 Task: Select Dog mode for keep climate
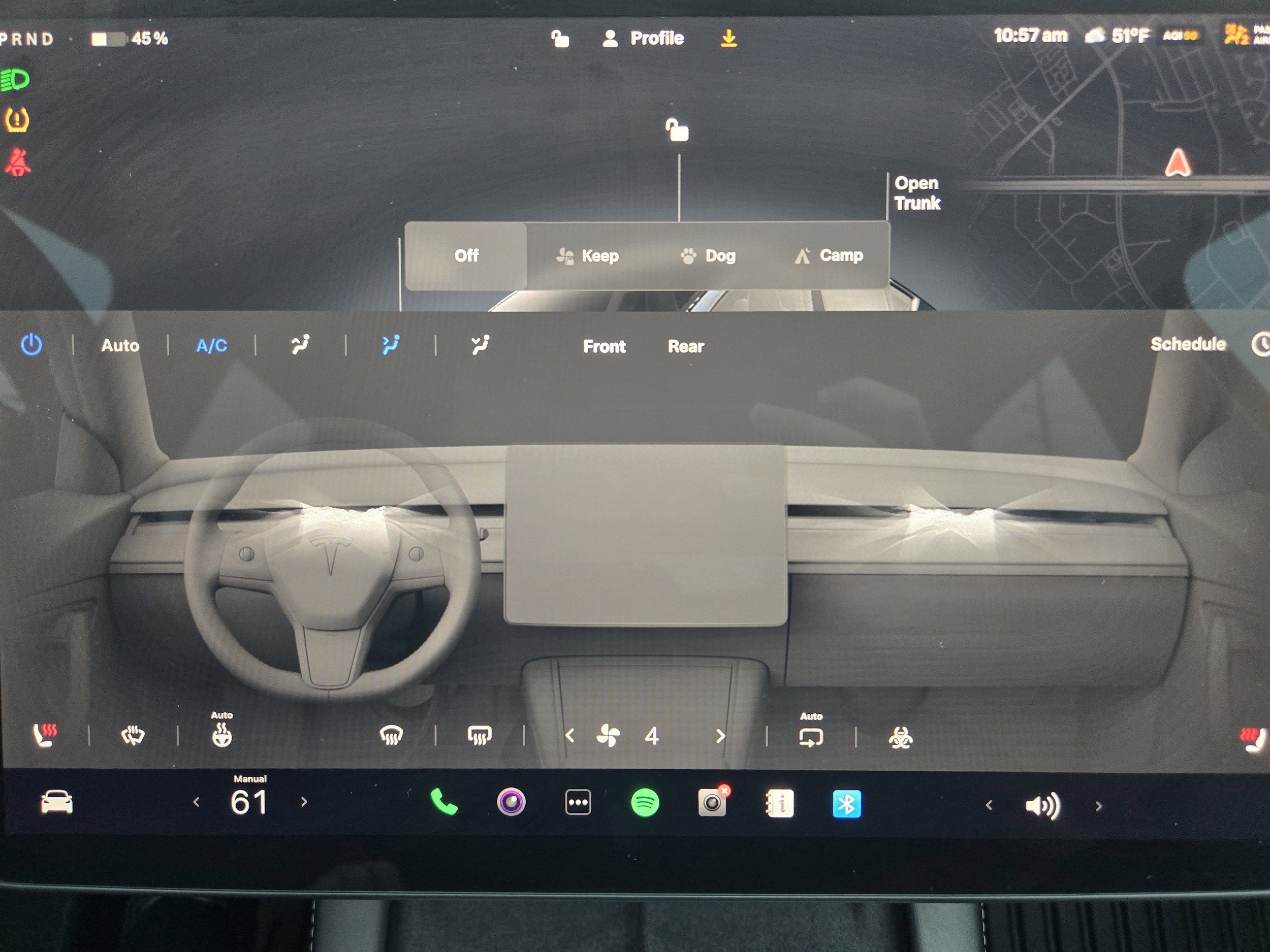tap(707, 256)
